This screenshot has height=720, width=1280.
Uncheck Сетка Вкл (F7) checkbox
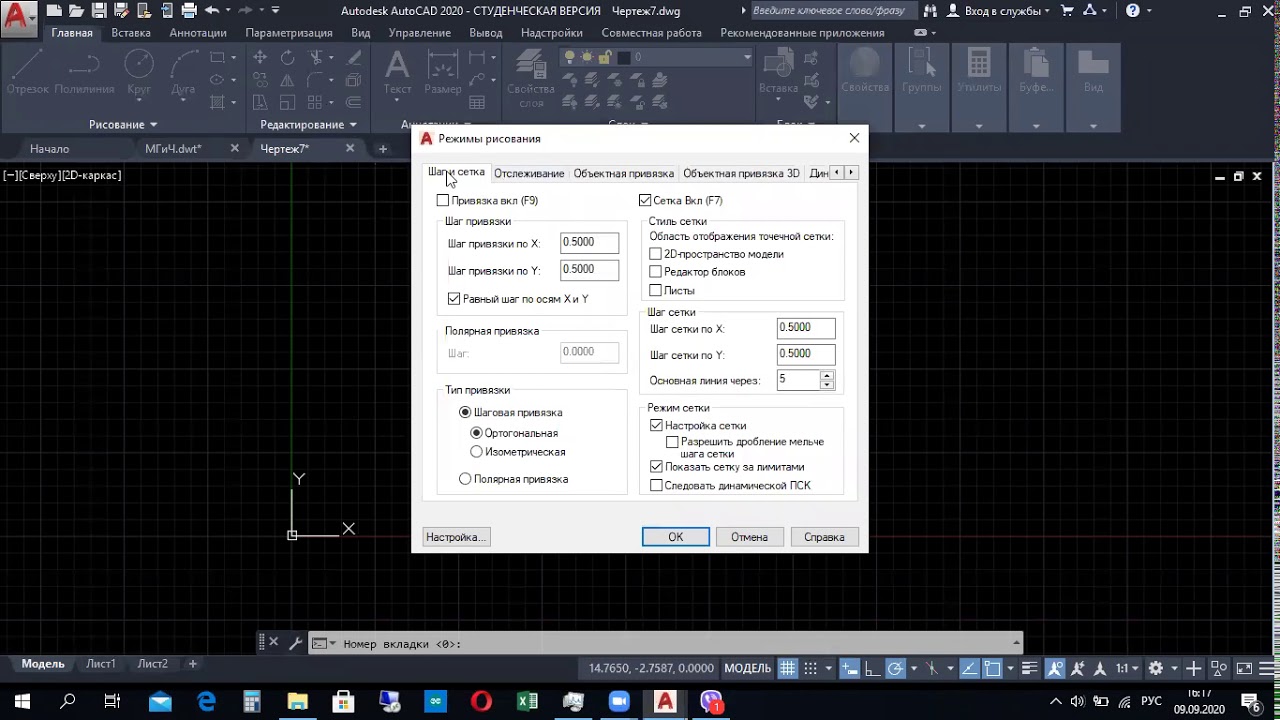pyautogui.click(x=645, y=201)
